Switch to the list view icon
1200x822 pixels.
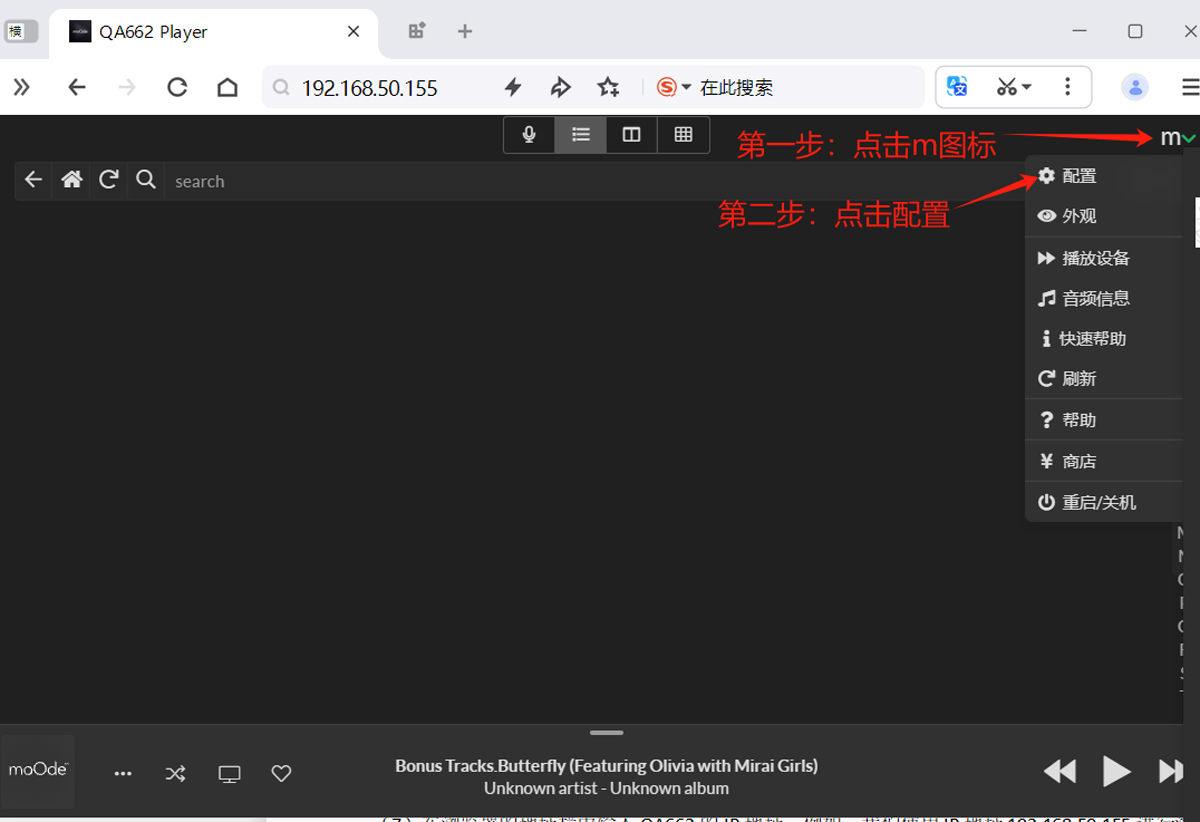coord(581,135)
